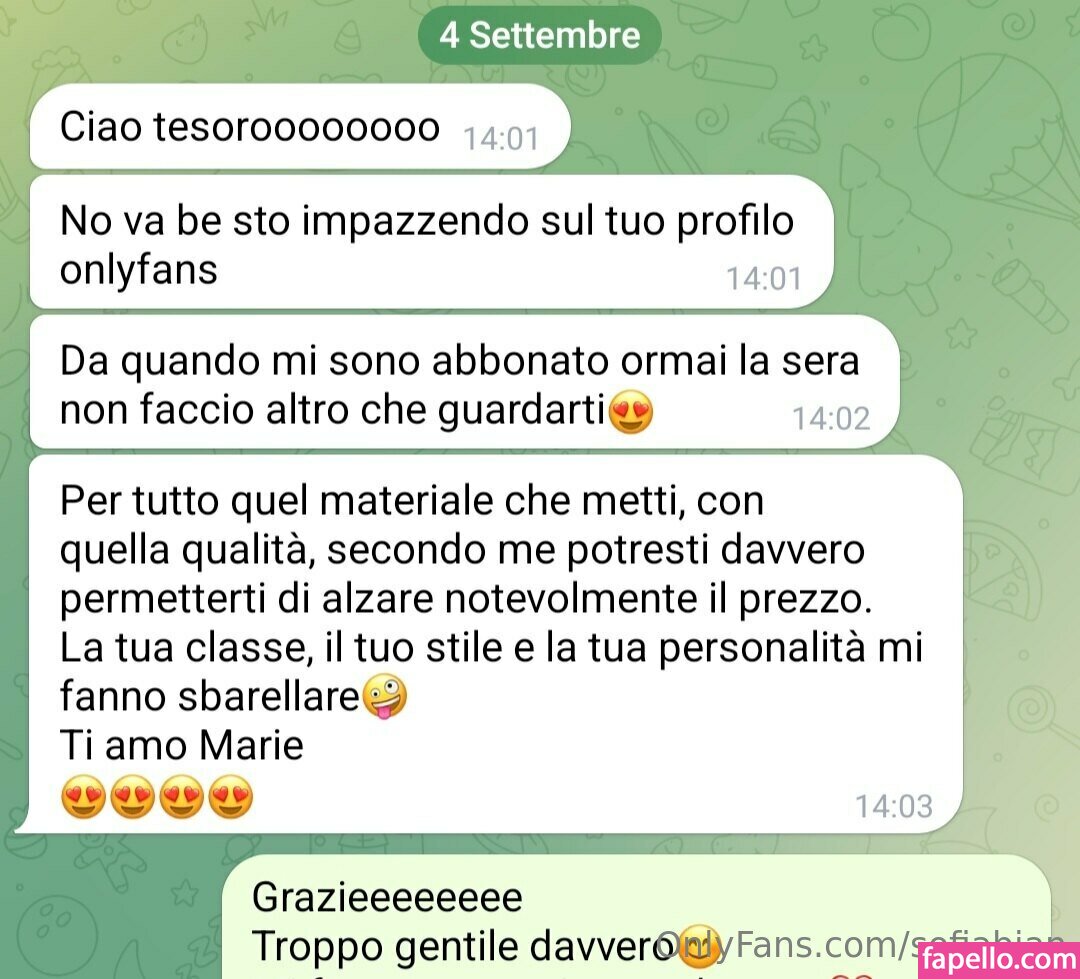Tap the zany face emoji after "sbarellare"
The height and width of the screenshot is (979, 1080).
384,696
